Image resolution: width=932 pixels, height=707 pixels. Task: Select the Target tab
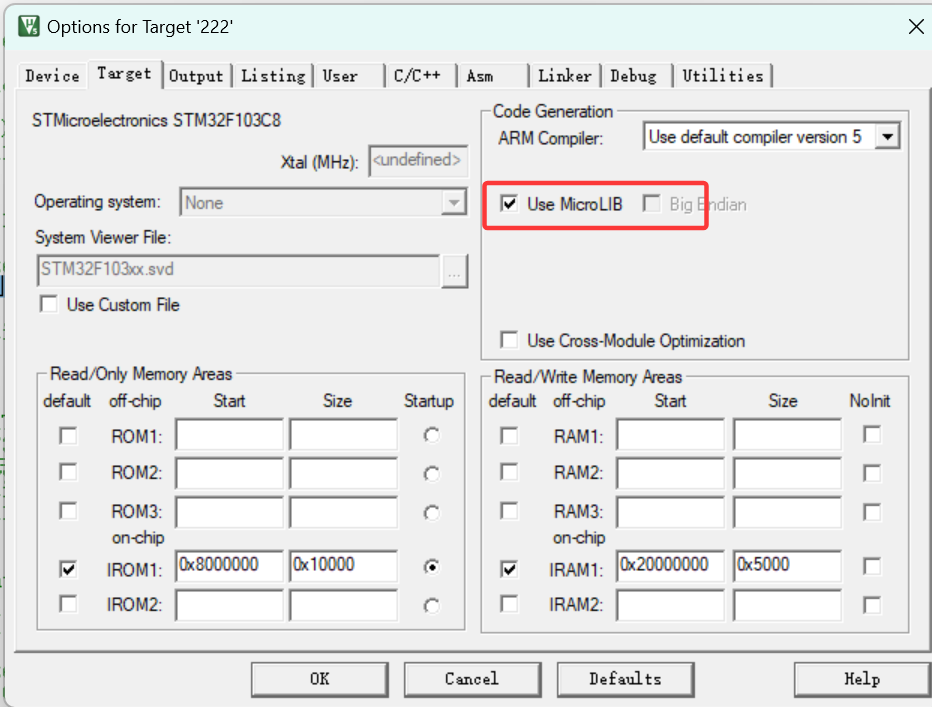point(124,74)
